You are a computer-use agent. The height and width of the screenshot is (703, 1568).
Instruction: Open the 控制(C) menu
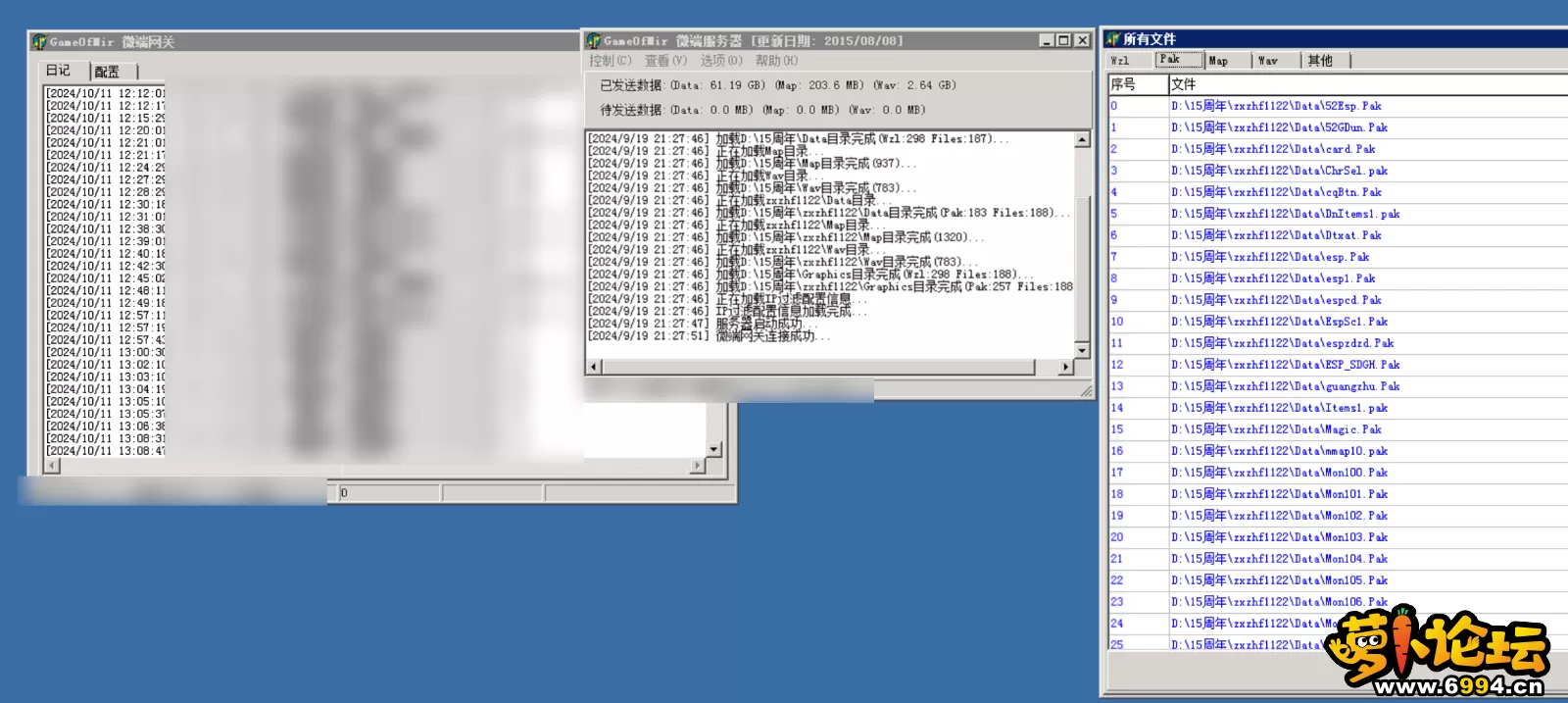point(611,61)
